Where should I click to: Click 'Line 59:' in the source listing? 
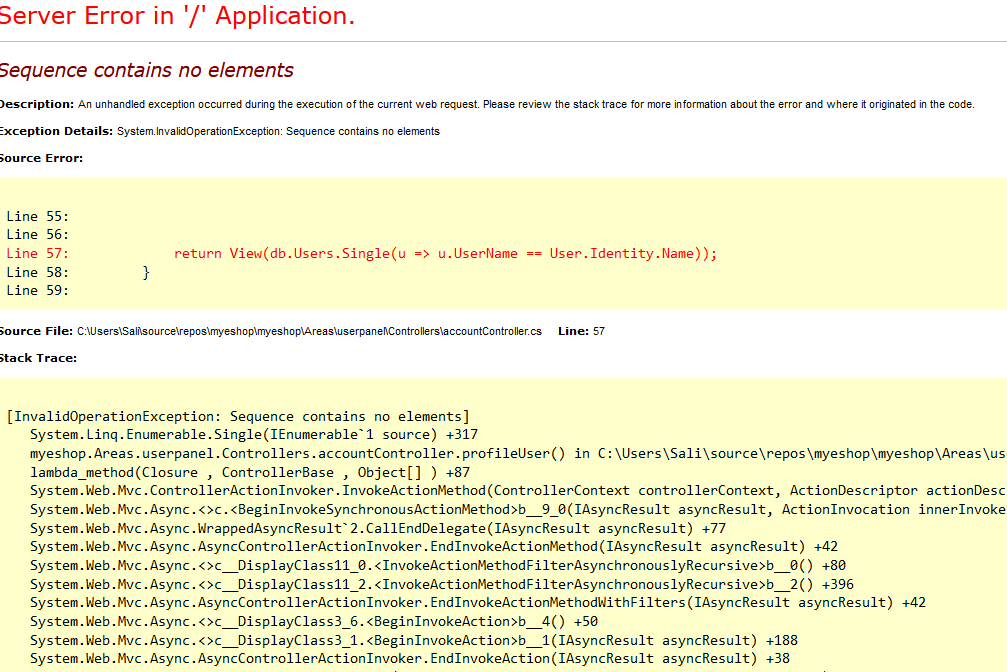37,291
